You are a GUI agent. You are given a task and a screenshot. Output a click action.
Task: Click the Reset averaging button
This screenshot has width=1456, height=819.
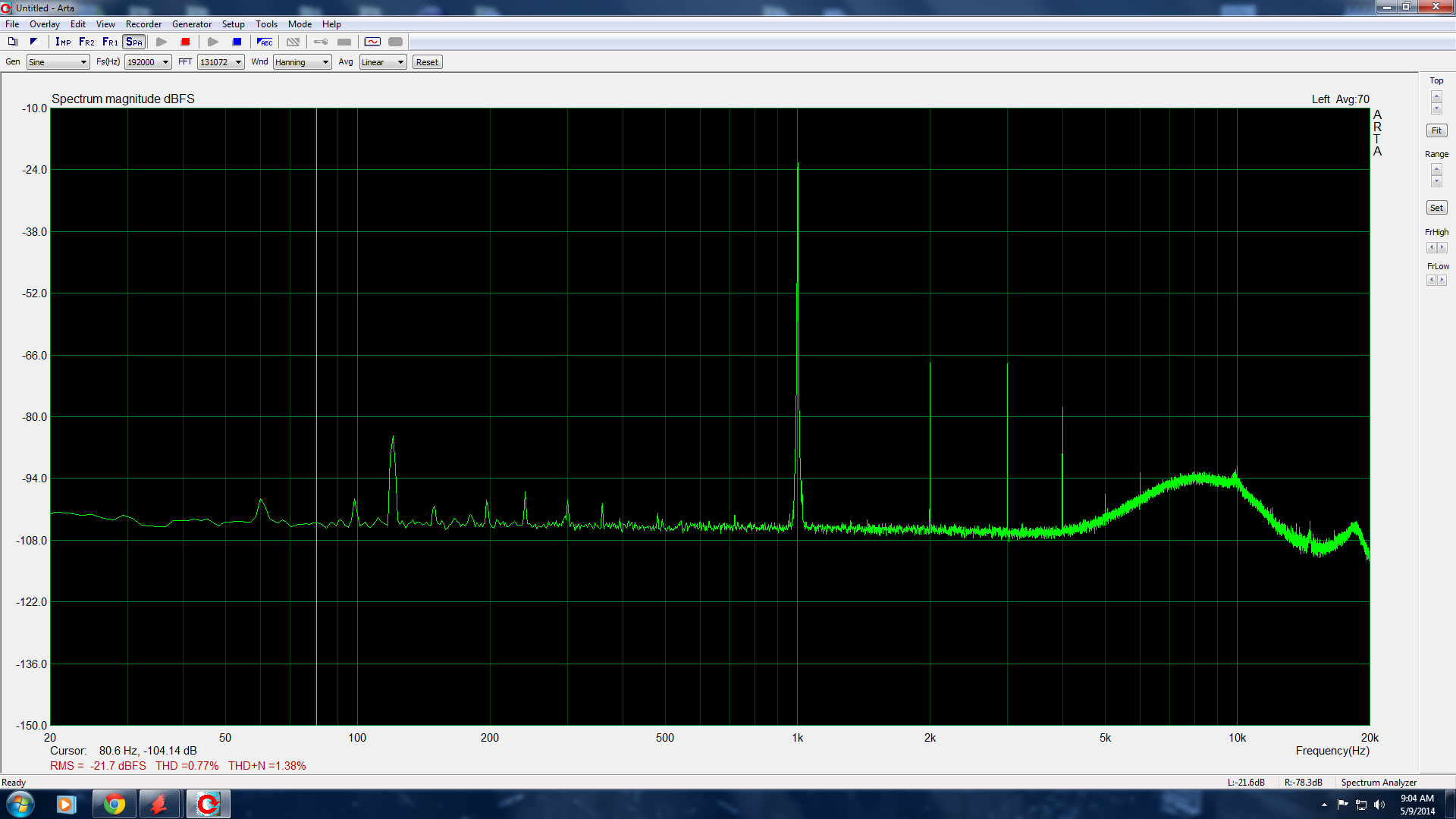pyautogui.click(x=427, y=62)
